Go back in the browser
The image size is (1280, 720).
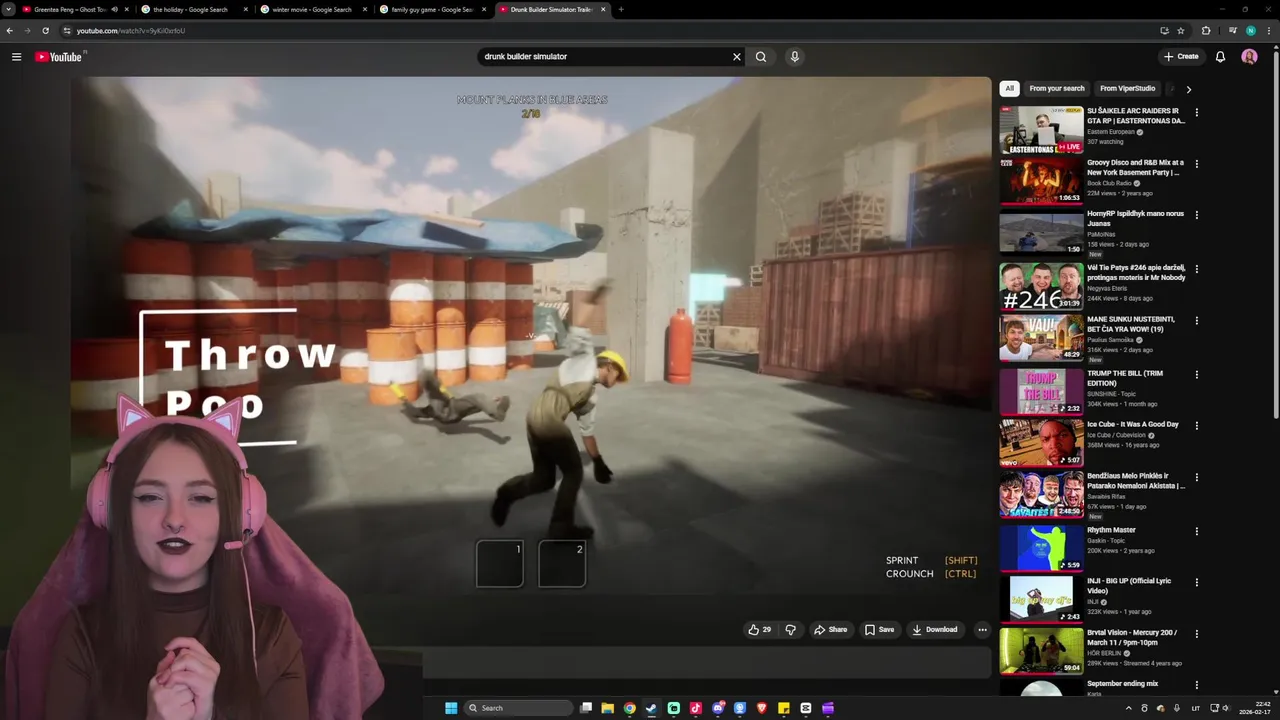pyautogui.click(x=9, y=31)
